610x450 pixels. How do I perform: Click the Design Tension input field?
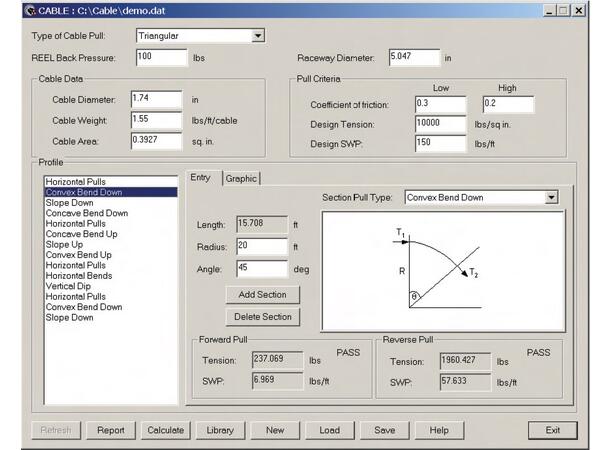pyautogui.click(x=440, y=124)
